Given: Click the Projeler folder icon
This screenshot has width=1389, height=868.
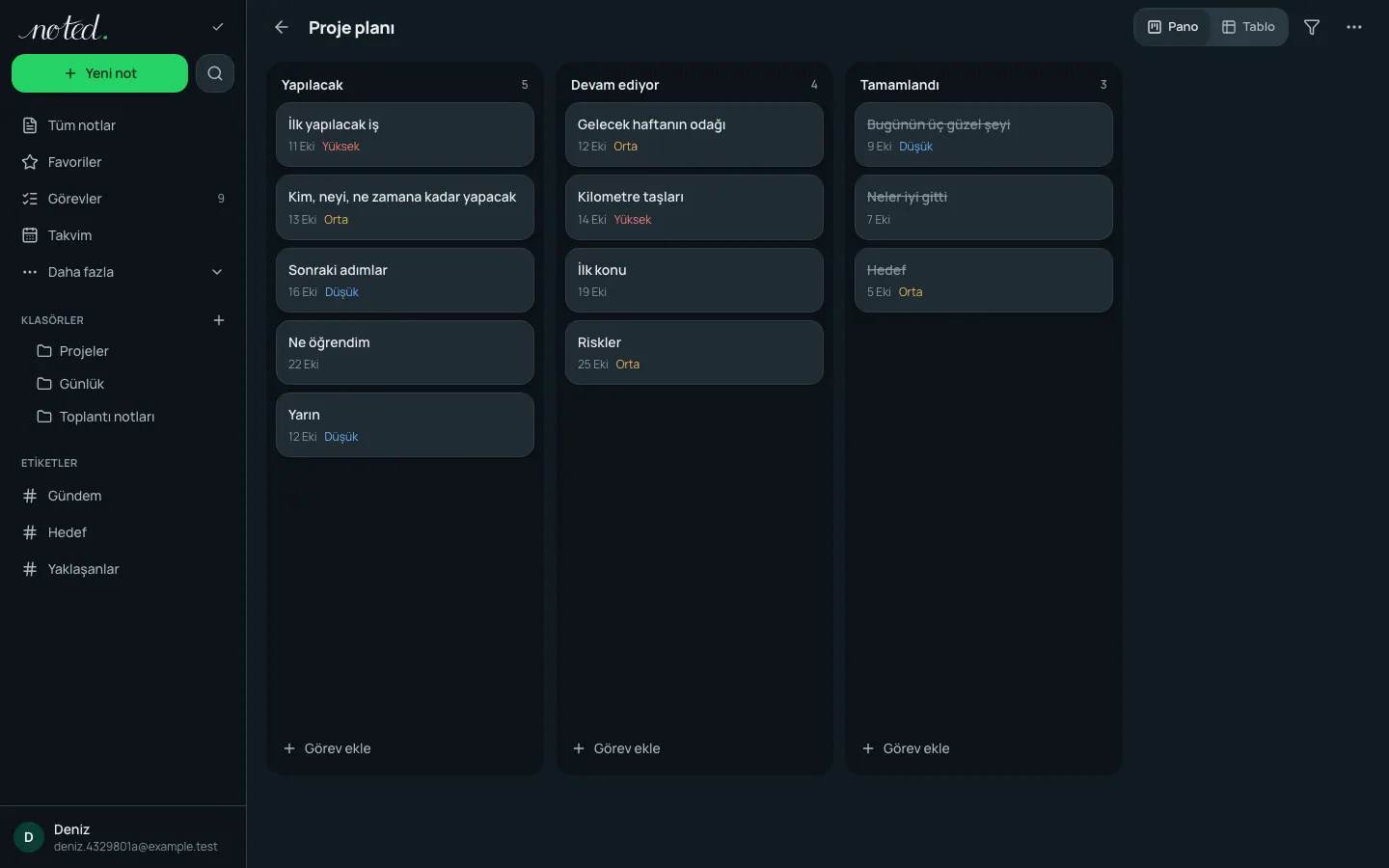Looking at the screenshot, I should point(44,351).
